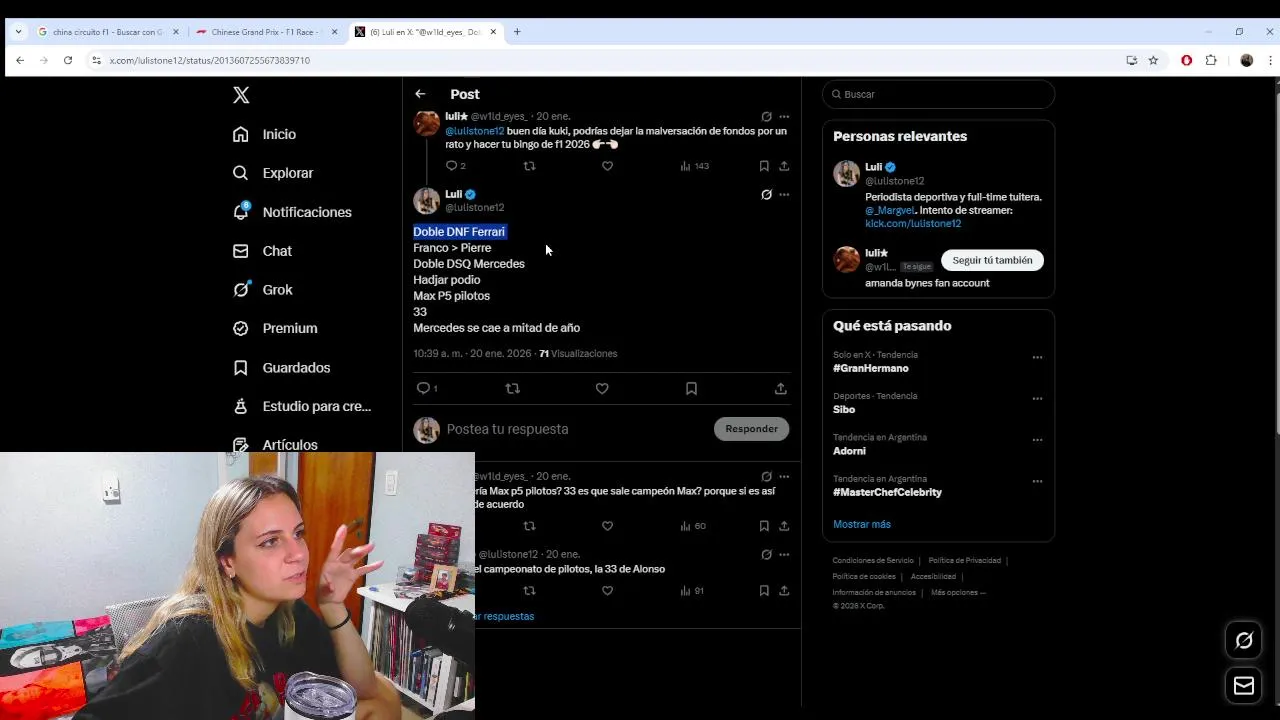
Task: Click 'Más opciones' footer link
Action: point(958,593)
